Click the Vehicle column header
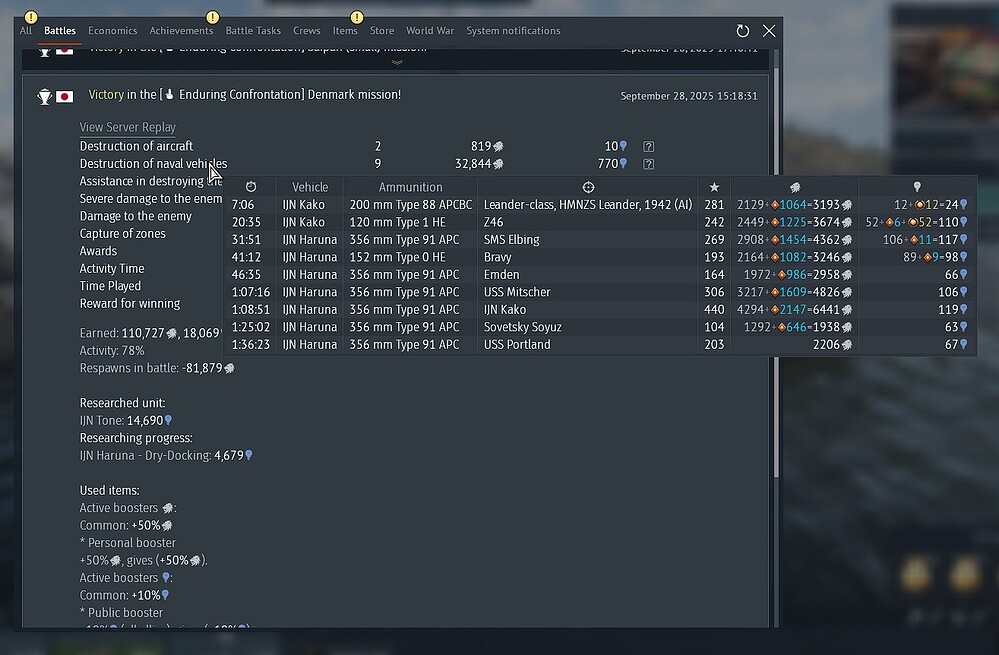Image resolution: width=999 pixels, height=655 pixels. click(x=310, y=187)
